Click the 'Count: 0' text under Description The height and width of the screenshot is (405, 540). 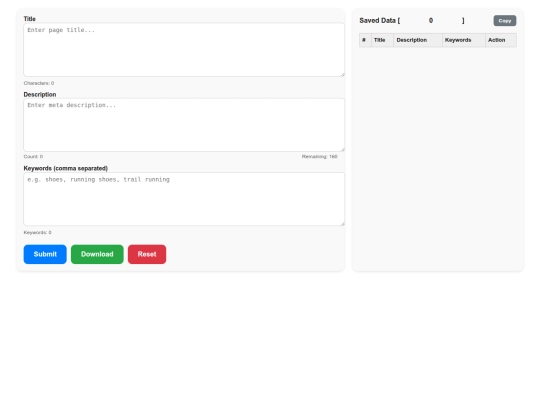point(33,156)
